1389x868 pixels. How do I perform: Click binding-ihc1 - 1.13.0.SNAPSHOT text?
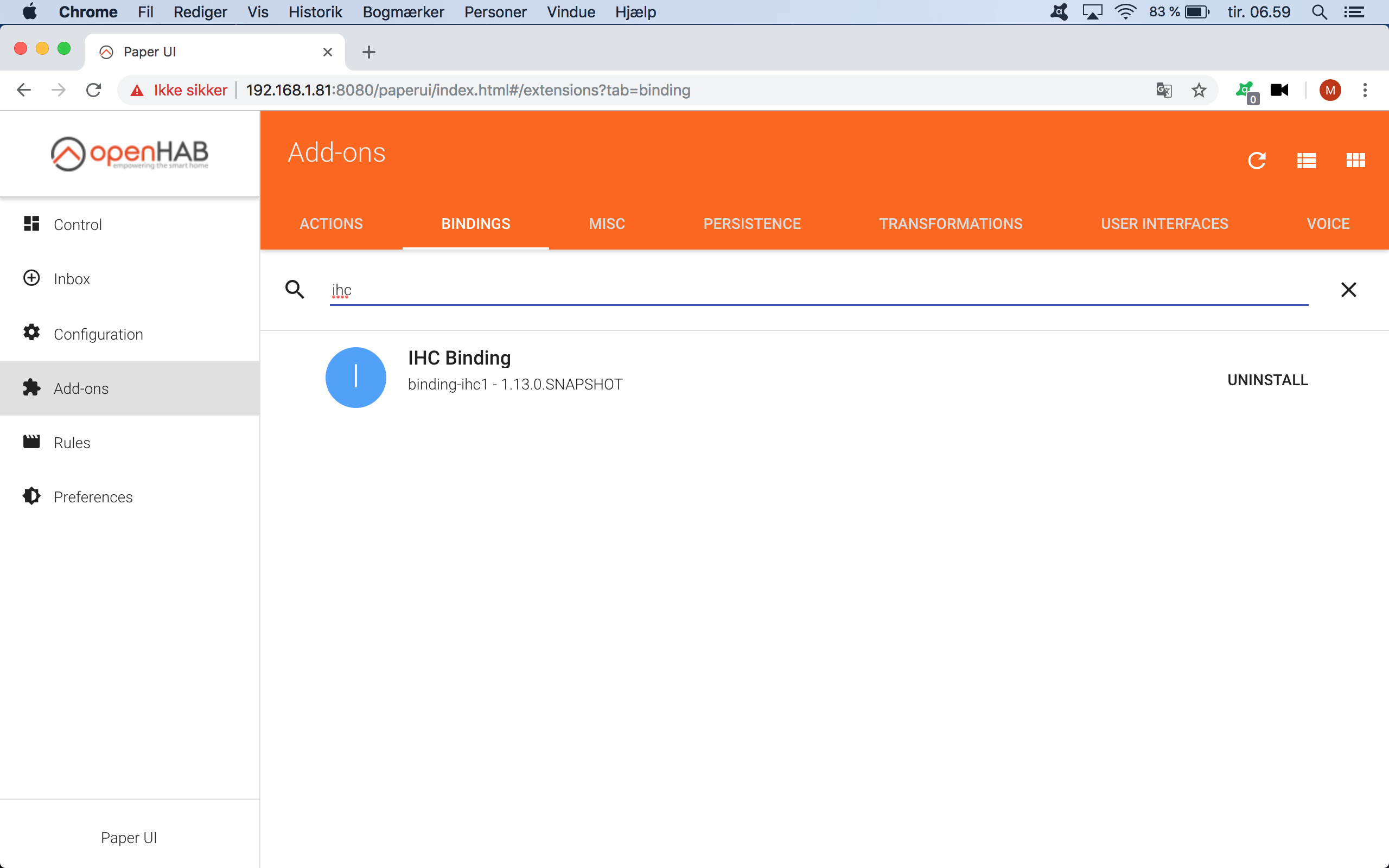coord(515,384)
